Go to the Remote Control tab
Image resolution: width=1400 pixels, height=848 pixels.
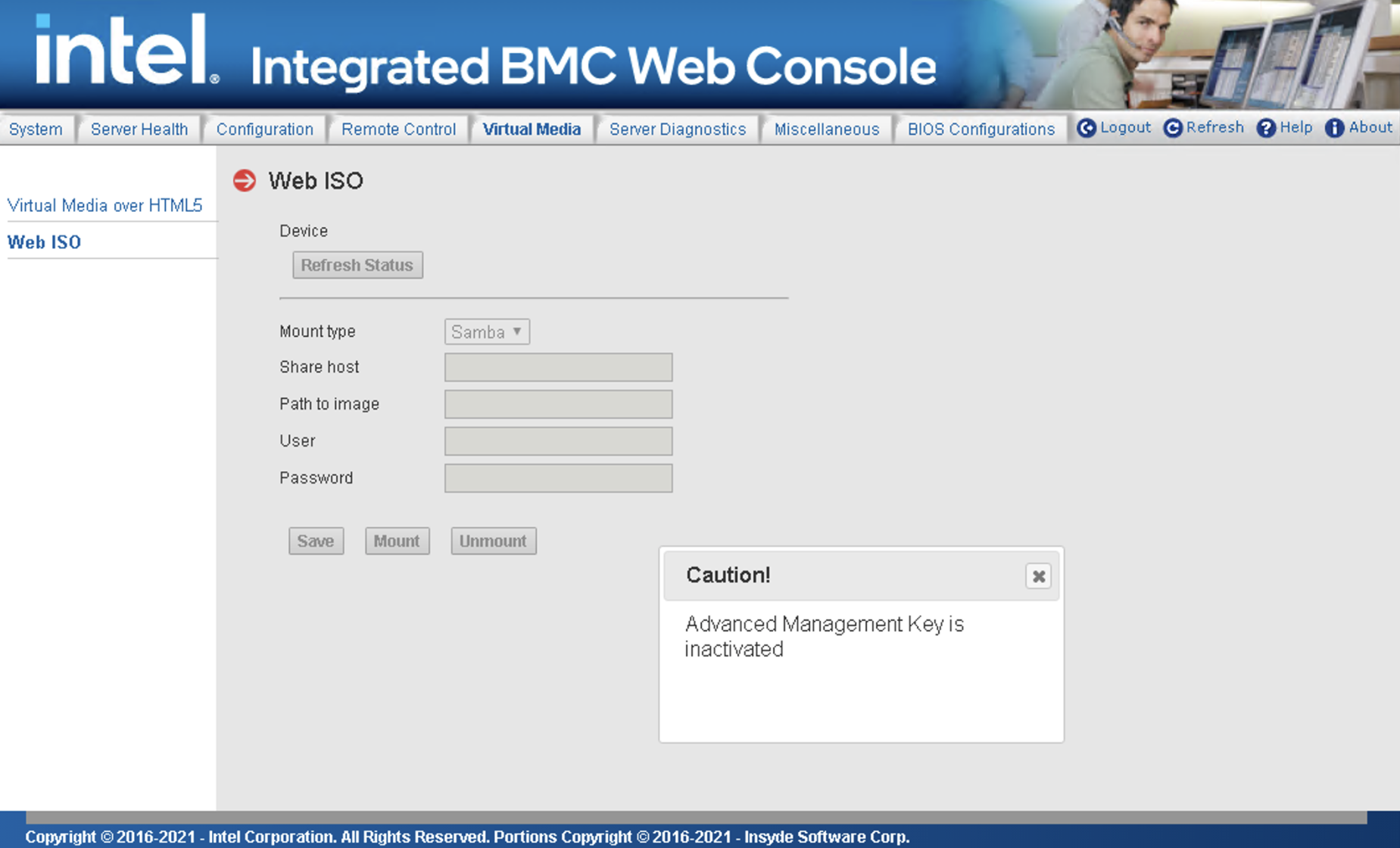click(398, 129)
